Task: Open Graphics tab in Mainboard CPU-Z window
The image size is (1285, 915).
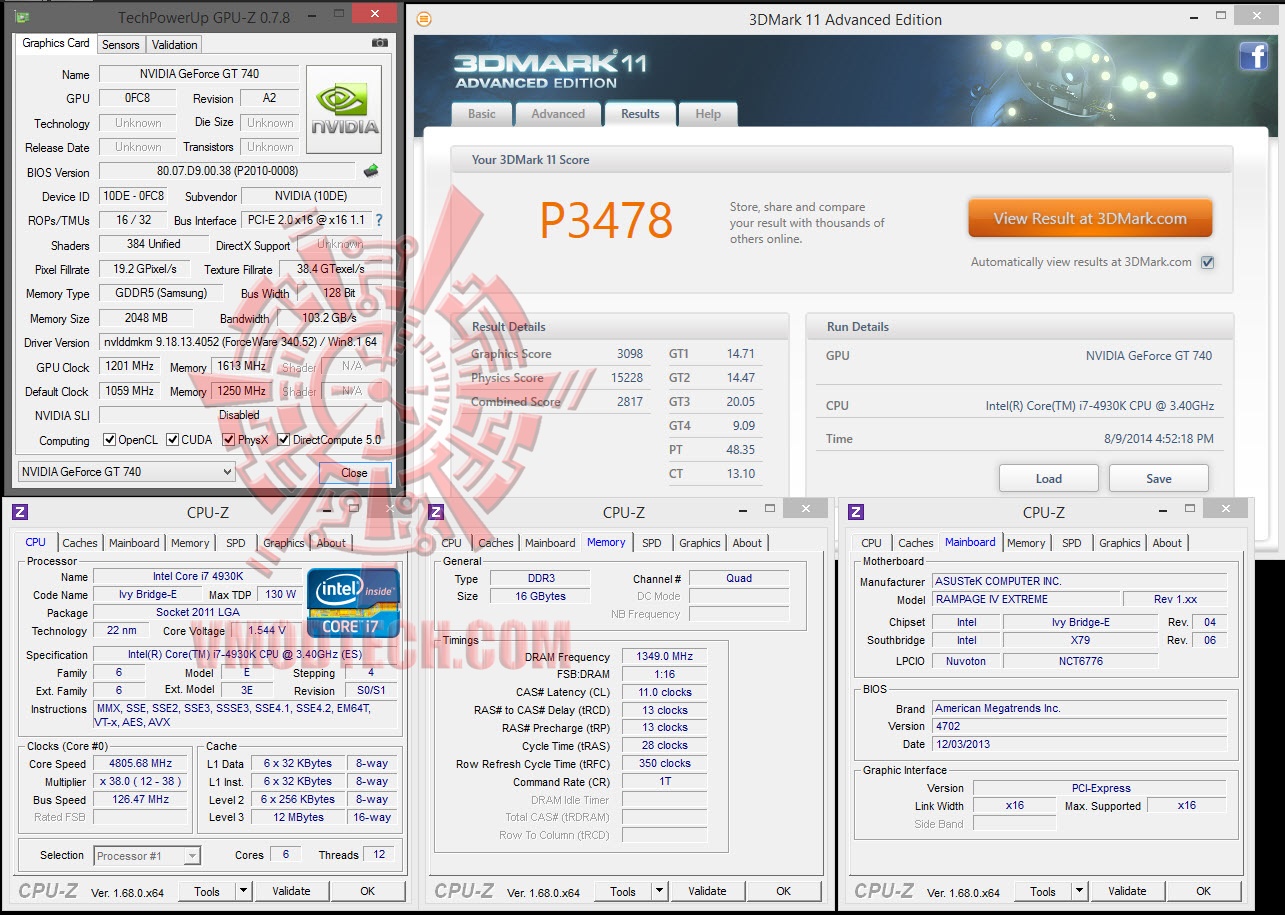Action: (1120, 543)
